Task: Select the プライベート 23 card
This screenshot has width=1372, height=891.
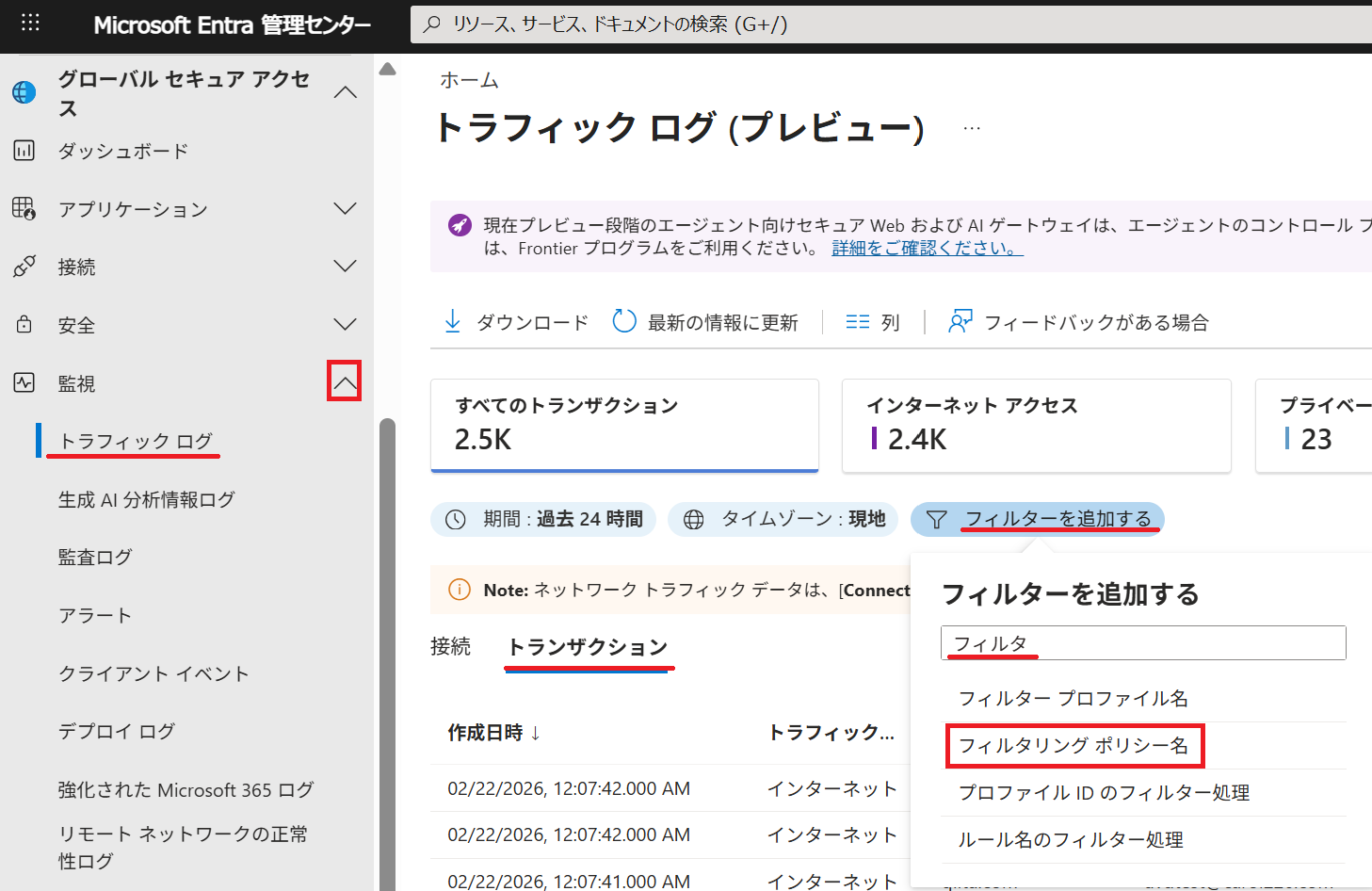Action: [1314, 426]
